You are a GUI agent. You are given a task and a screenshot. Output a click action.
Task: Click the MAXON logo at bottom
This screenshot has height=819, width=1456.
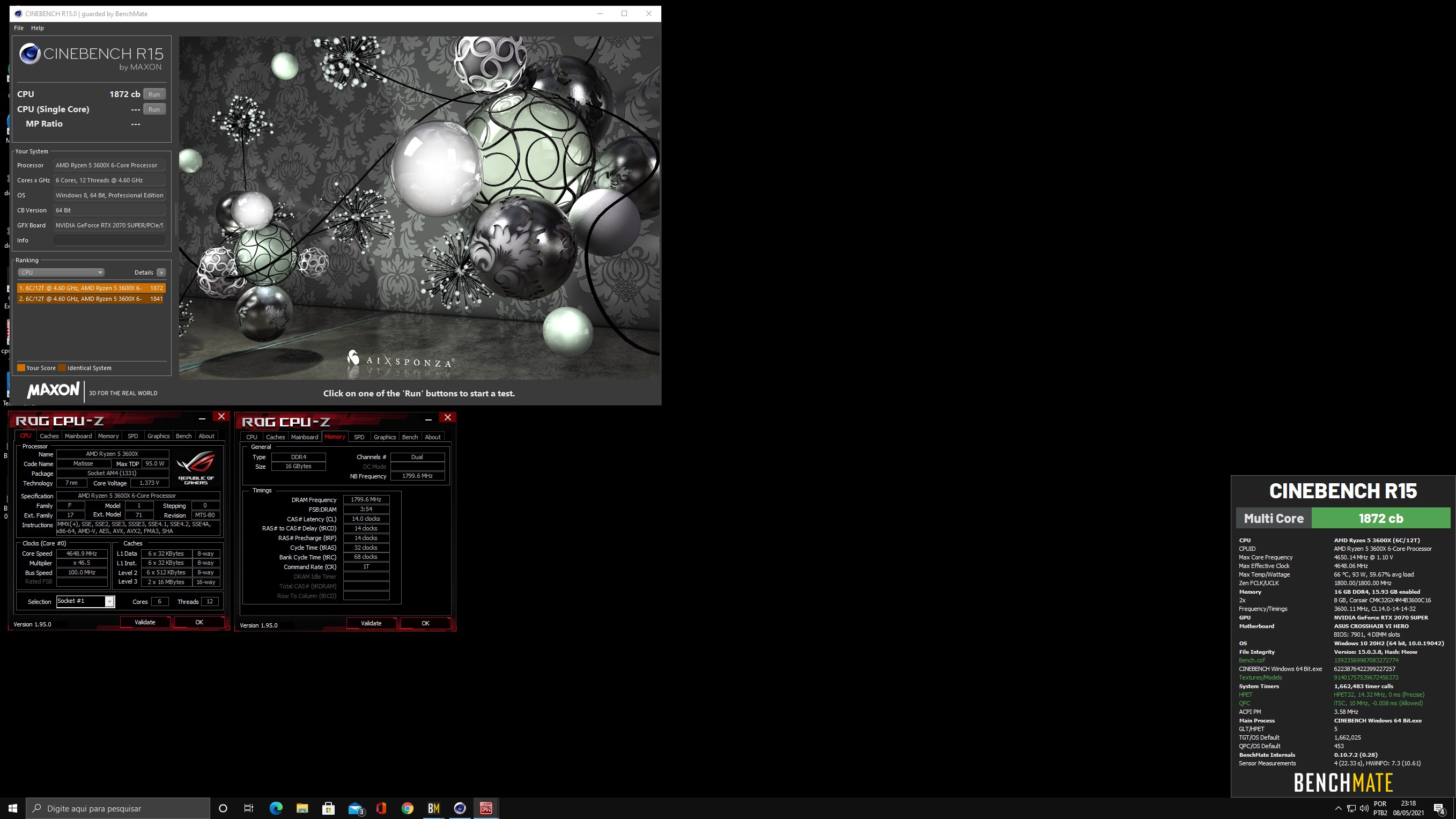(x=53, y=390)
